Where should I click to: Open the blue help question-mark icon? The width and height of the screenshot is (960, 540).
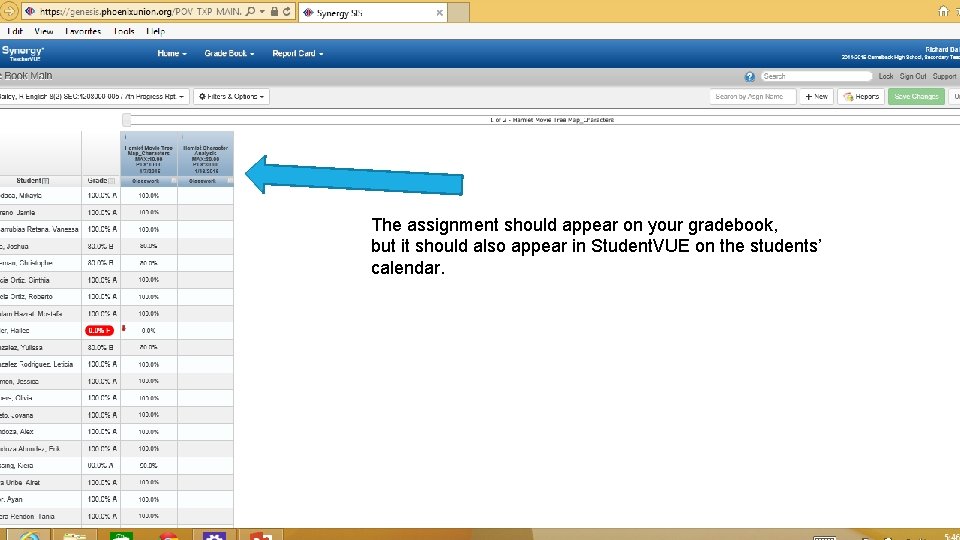pyautogui.click(x=749, y=77)
